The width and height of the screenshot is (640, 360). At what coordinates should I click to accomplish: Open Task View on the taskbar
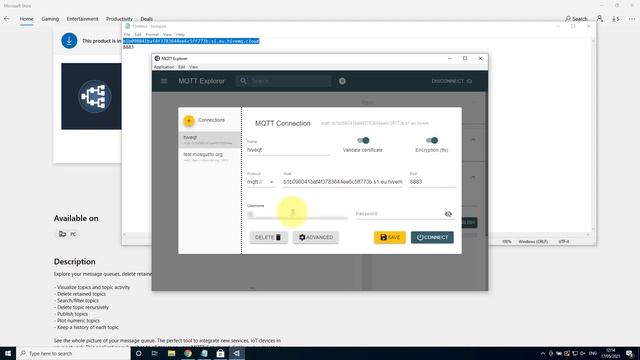(155, 353)
